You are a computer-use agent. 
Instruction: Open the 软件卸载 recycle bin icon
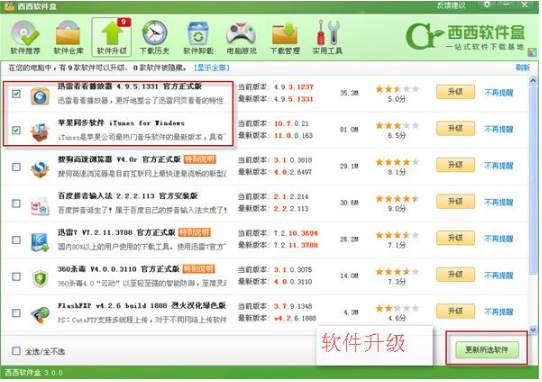[x=198, y=38]
